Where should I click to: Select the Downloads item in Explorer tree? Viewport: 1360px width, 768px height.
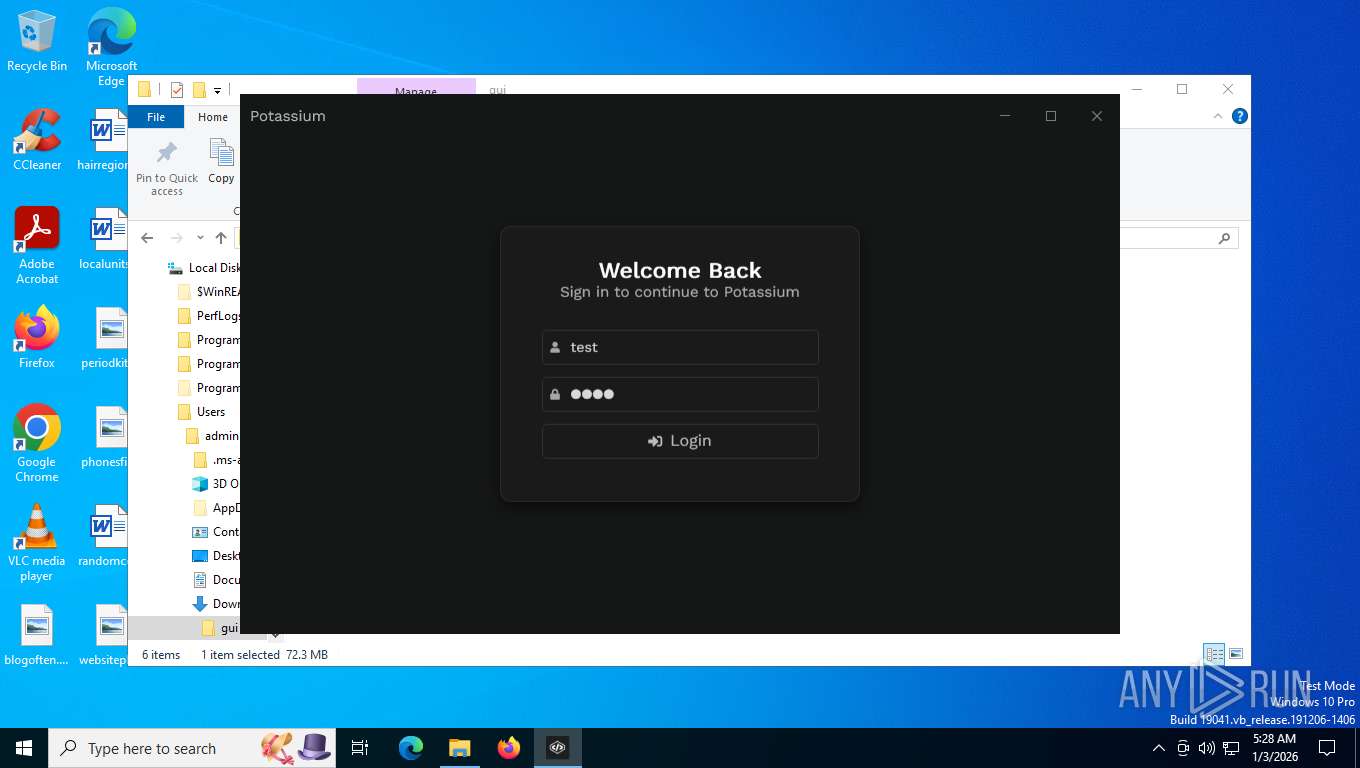pos(216,604)
